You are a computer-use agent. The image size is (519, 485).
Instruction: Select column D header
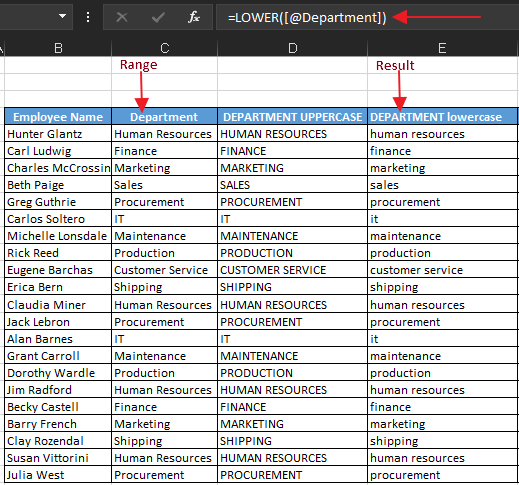pyautogui.click(x=292, y=48)
